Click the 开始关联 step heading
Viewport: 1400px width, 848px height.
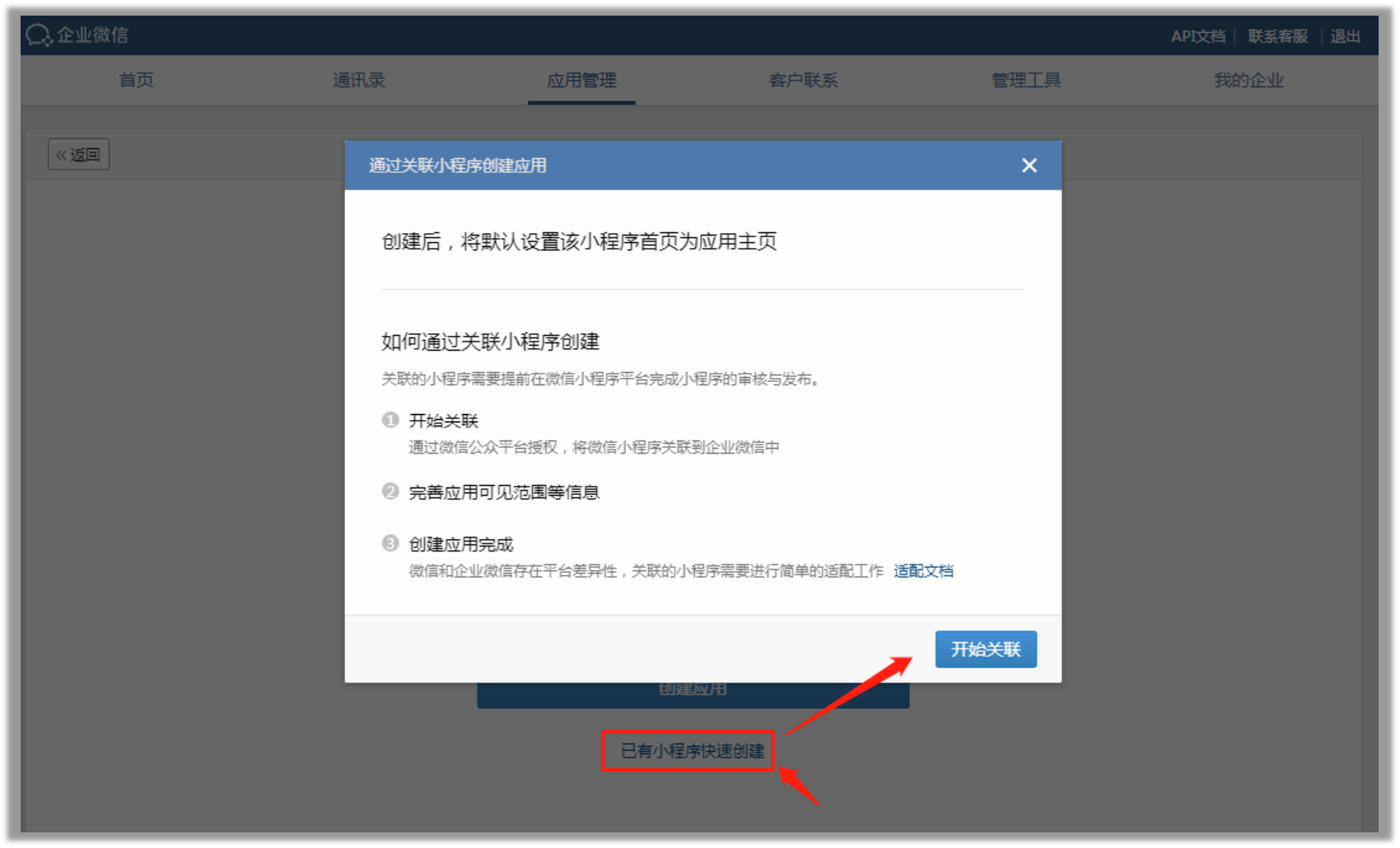click(x=444, y=421)
